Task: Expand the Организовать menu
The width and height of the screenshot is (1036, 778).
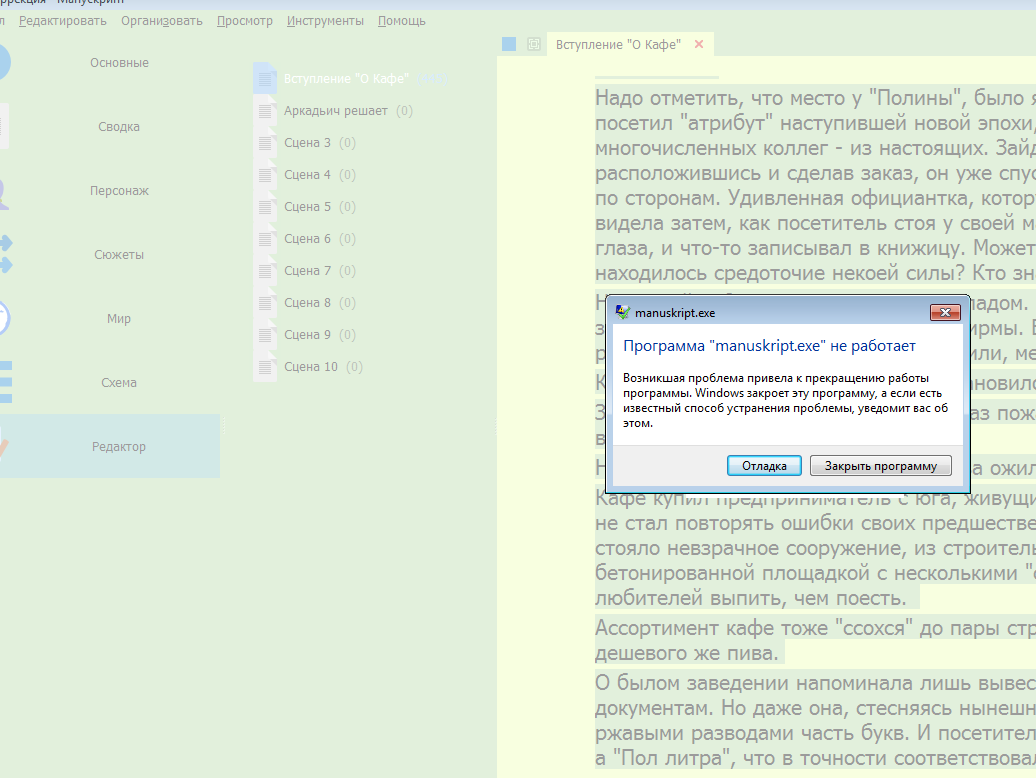Action: point(161,21)
